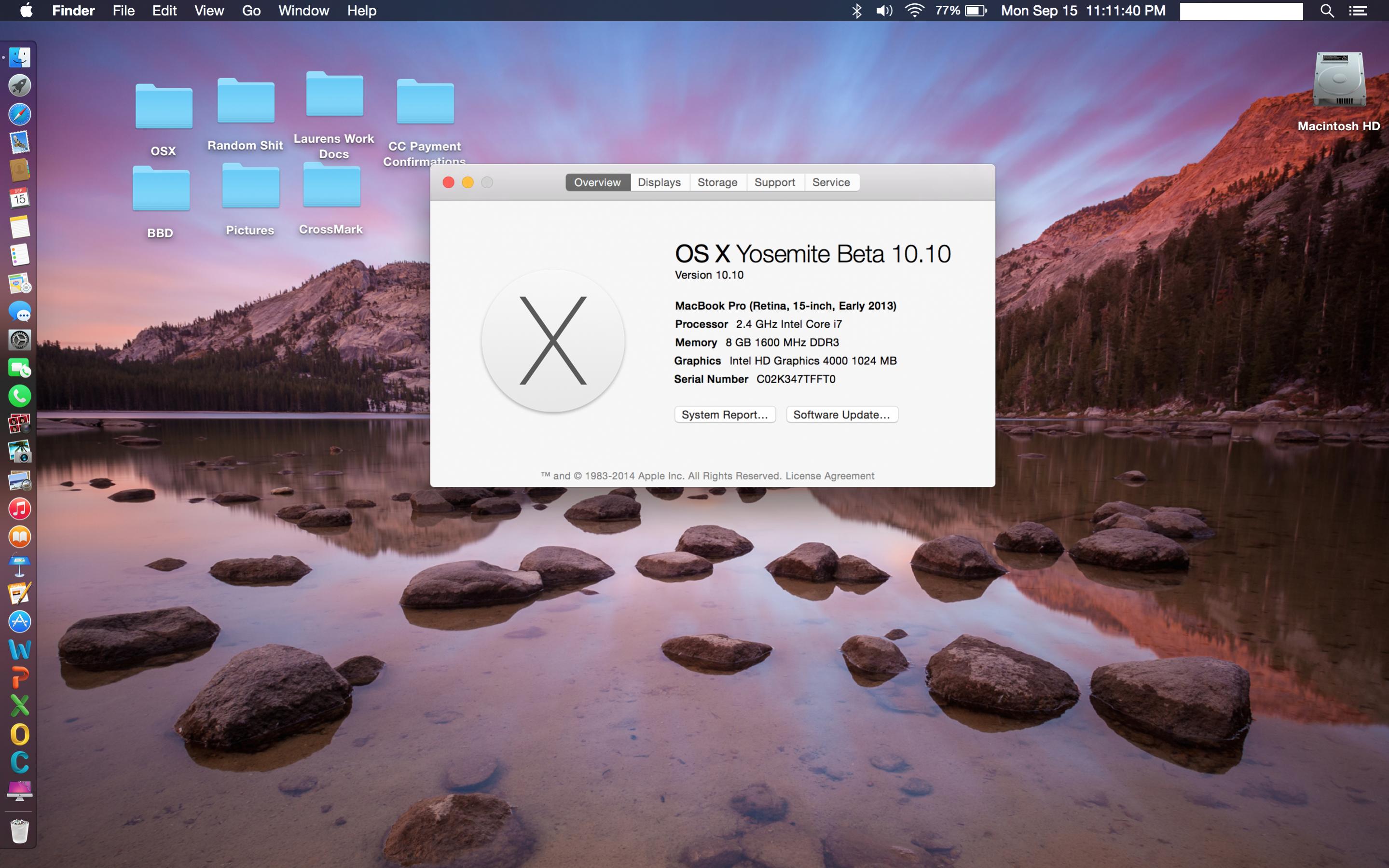Open Keynote podium icon in Dock
1389x868 pixels.
(x=19, y=565)
